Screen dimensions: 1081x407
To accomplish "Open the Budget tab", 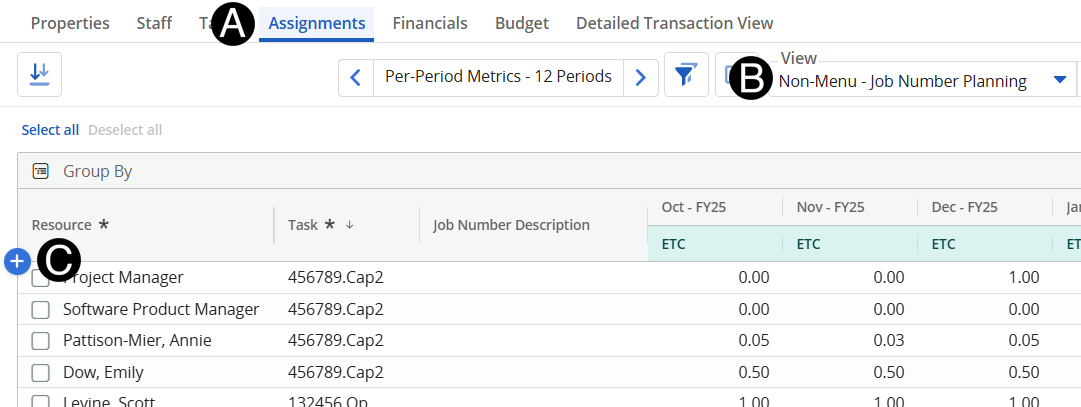I will tap(521, 23).
